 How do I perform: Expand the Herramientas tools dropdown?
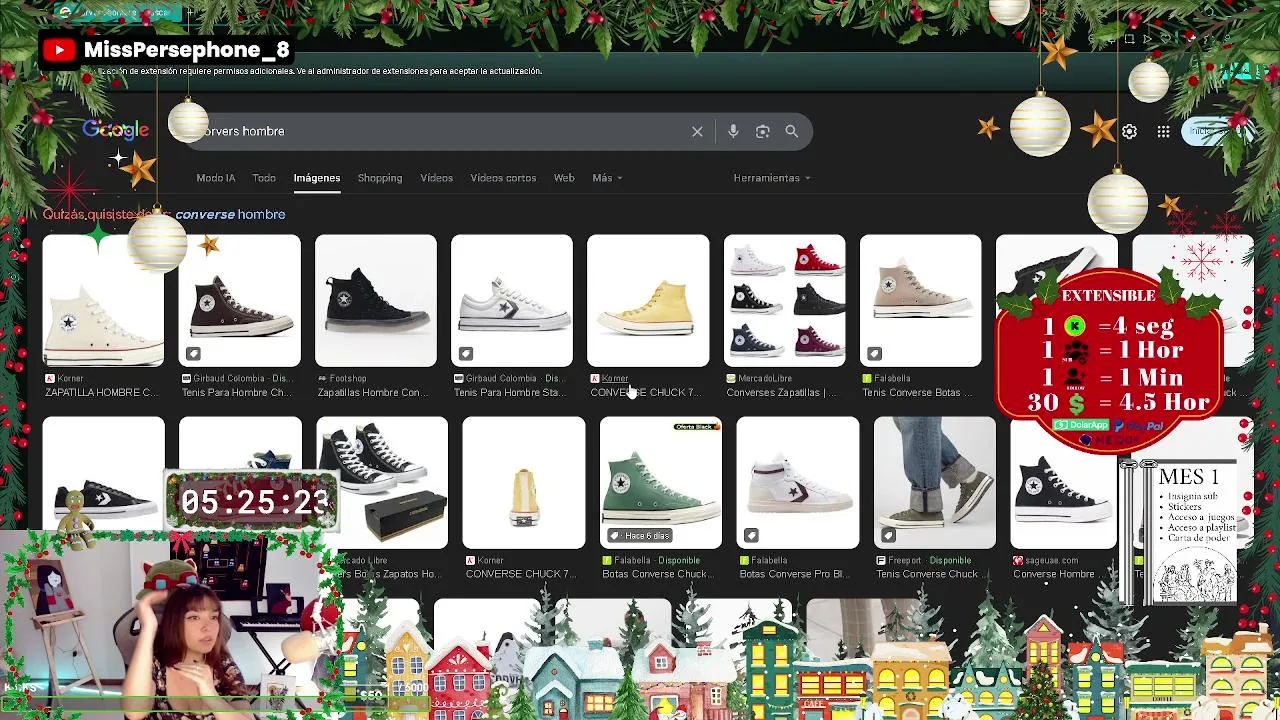(x=772, y=178)
